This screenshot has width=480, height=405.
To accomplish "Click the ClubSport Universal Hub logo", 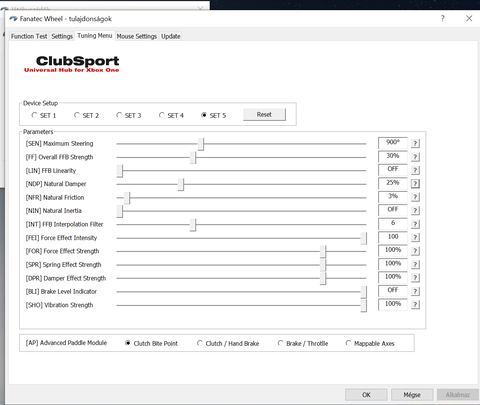I will [72, 64].
